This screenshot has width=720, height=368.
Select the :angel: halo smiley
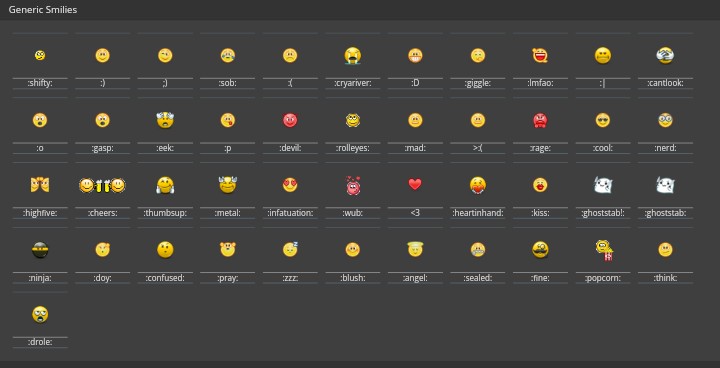pos(415,249)
